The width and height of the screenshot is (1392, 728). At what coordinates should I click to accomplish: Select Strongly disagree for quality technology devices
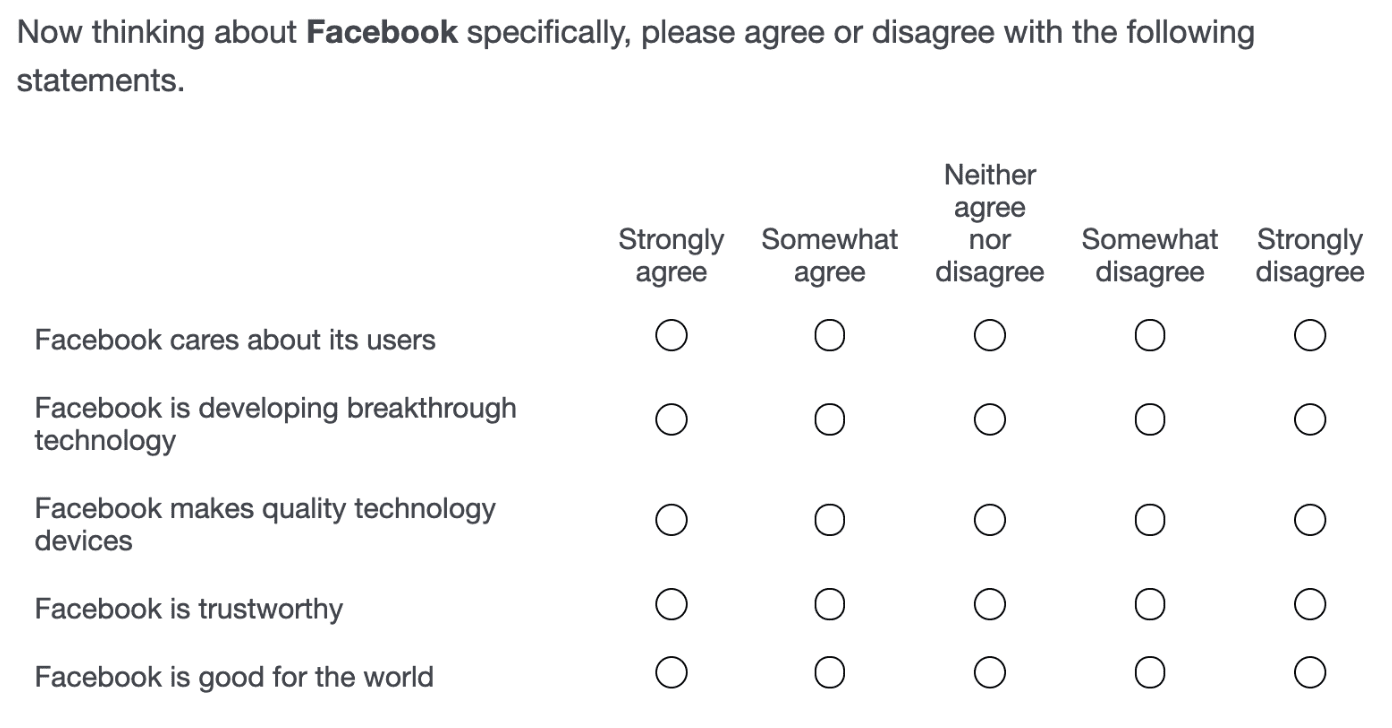[1310, 520]
